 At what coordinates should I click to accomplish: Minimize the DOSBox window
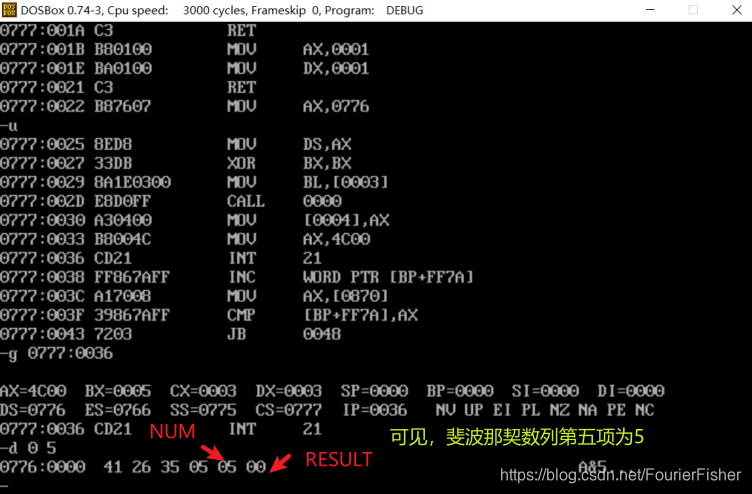coord(650,10)
